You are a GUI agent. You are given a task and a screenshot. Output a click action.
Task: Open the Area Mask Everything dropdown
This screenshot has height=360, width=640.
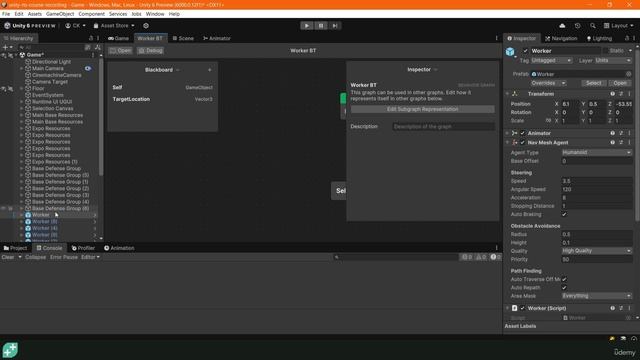pyautogui.click(x=597, y=296)
